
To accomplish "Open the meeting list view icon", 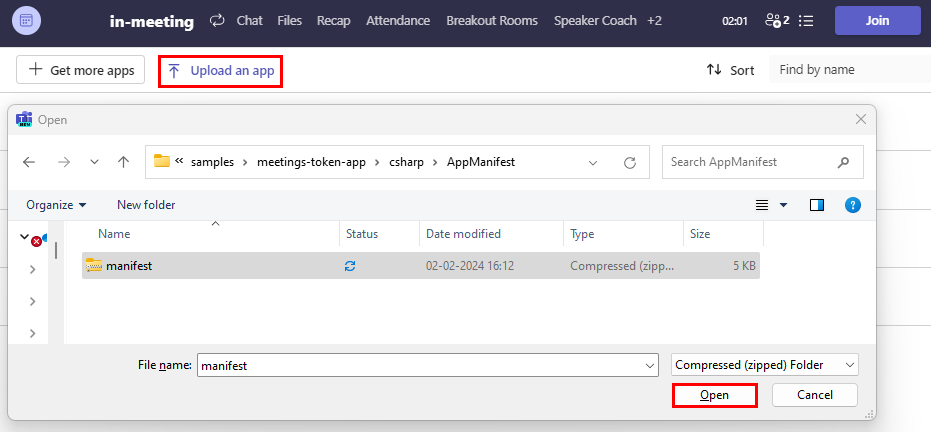I will point(806,21).
